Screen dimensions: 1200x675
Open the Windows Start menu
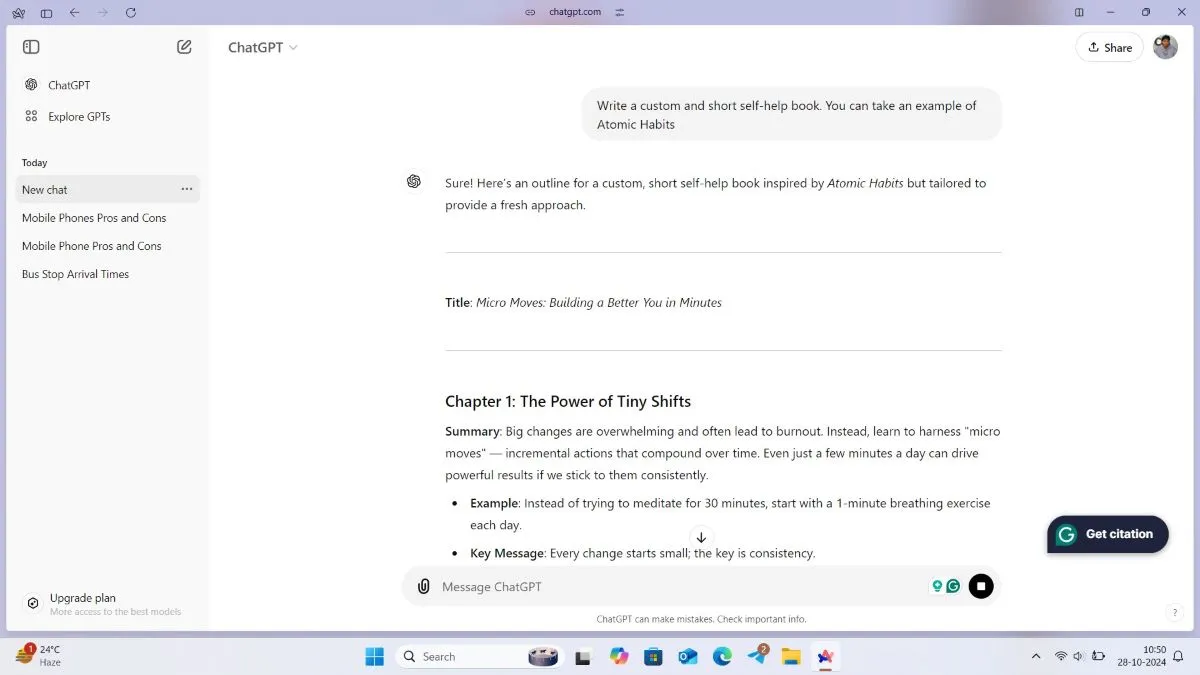pos(375,656)
